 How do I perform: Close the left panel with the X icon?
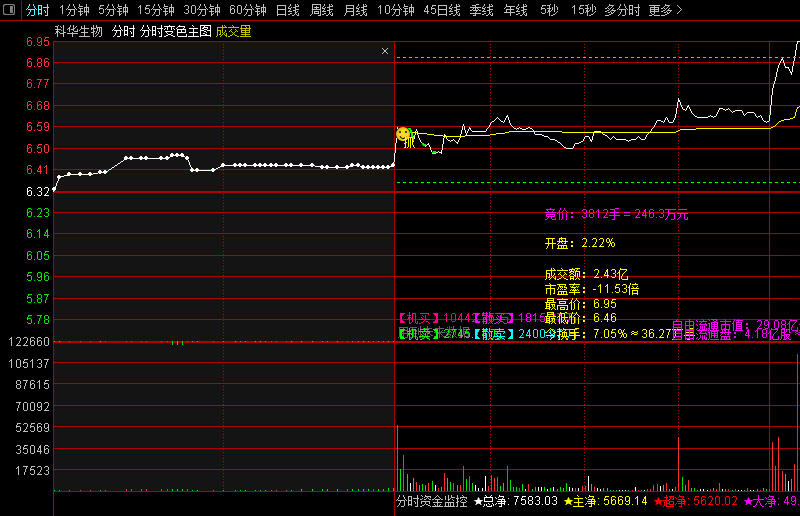(385, 50)
